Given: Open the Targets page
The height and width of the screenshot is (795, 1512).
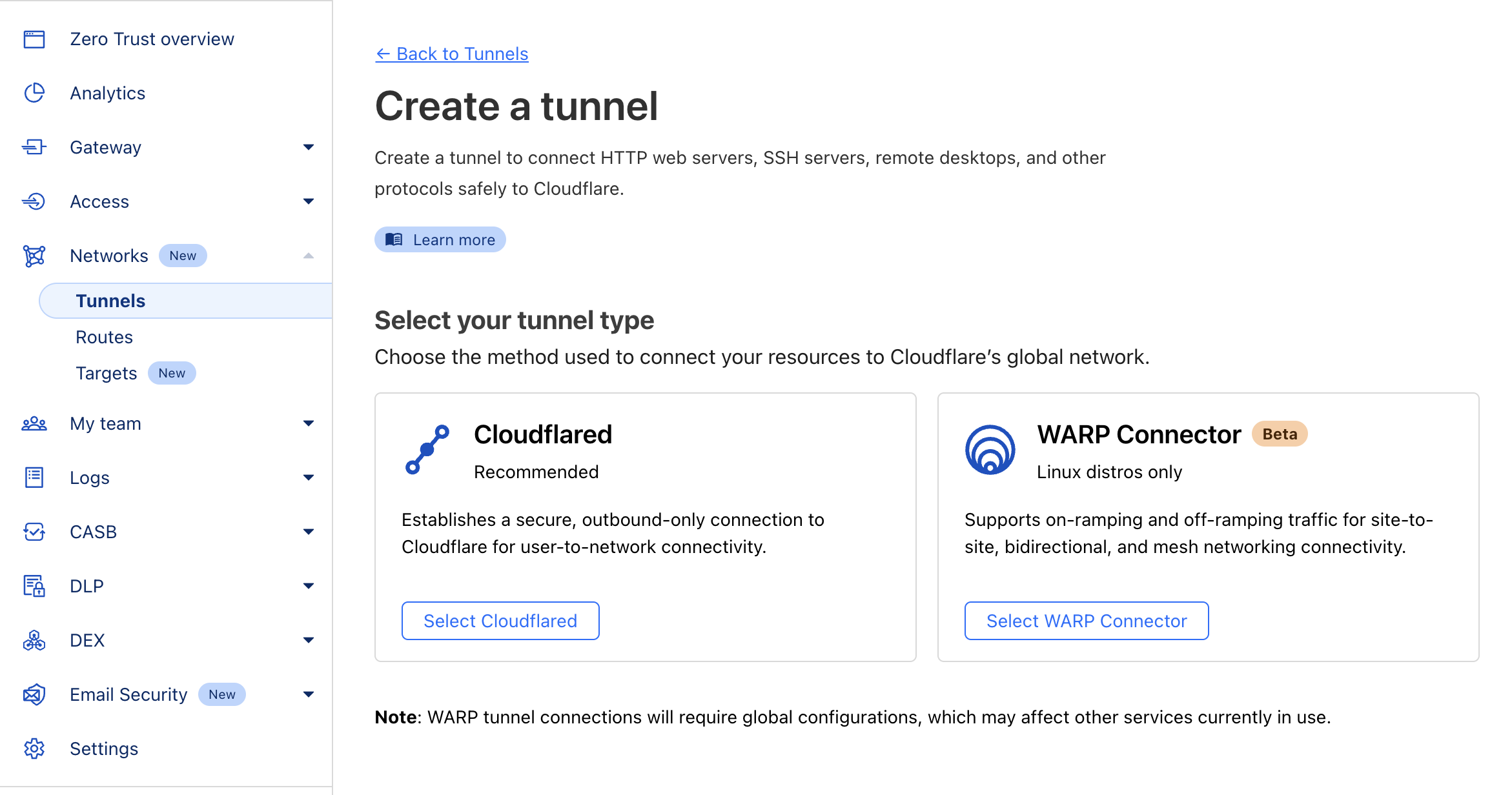Looking at the screenshot, I should (107, 373).
